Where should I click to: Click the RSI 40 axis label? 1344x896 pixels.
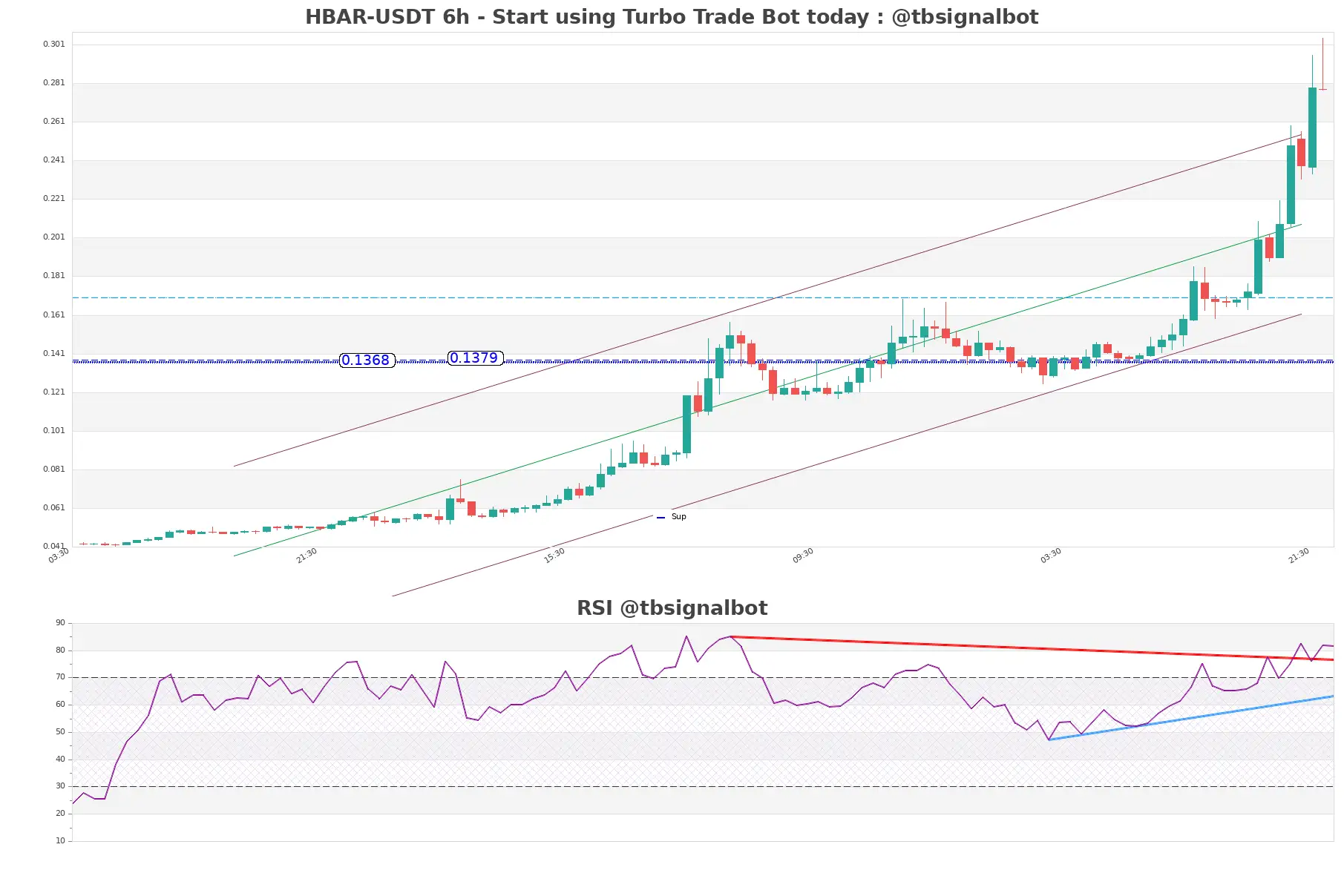pos(60,760)
